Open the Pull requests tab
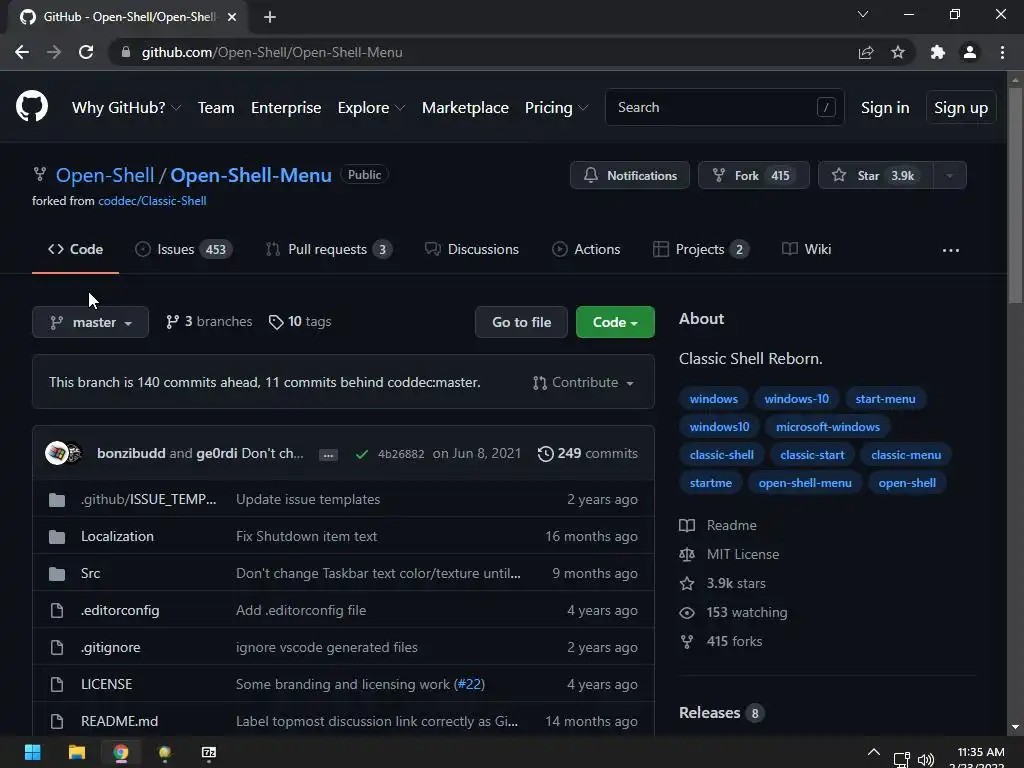 pyautogui.click(x=328, y=249)
